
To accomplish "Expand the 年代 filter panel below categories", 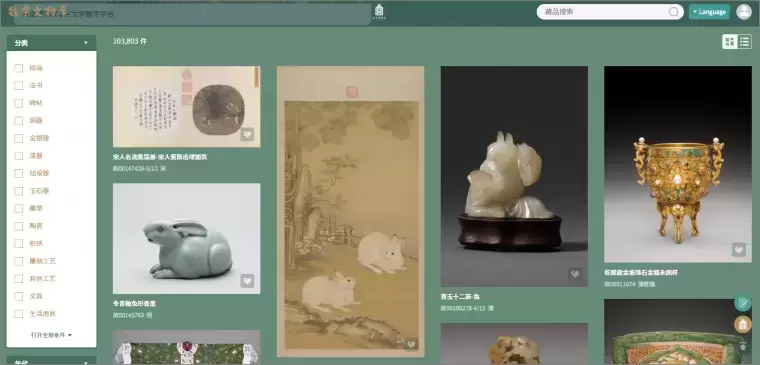I will (51, 361).
